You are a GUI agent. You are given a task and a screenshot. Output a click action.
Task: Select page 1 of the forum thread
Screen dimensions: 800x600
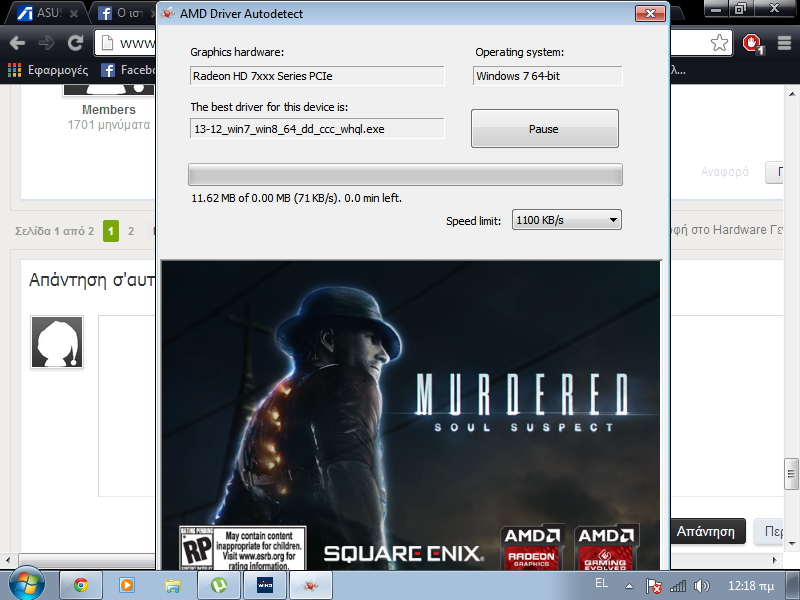coord(111,231)
